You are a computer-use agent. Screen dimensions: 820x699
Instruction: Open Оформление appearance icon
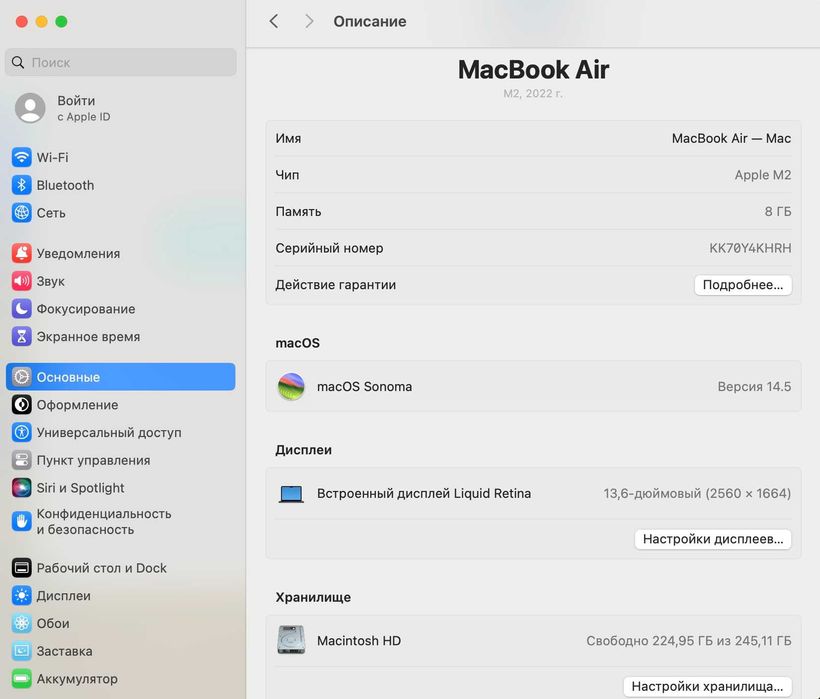point(21,405)
